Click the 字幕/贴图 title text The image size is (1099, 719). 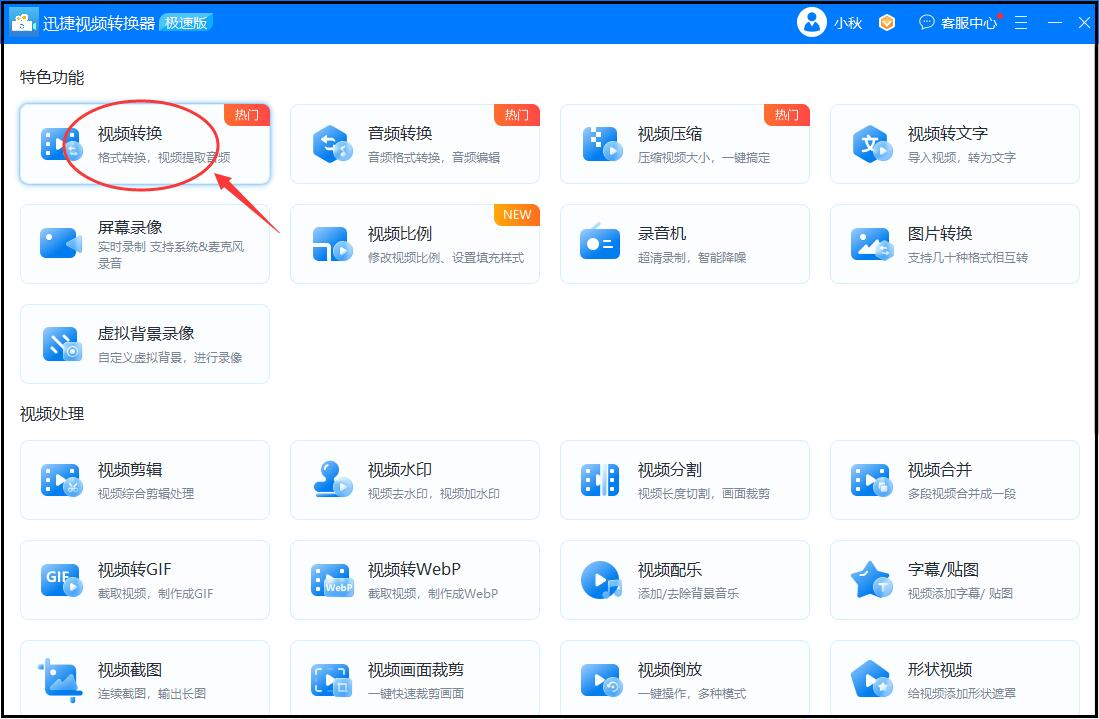943,570
